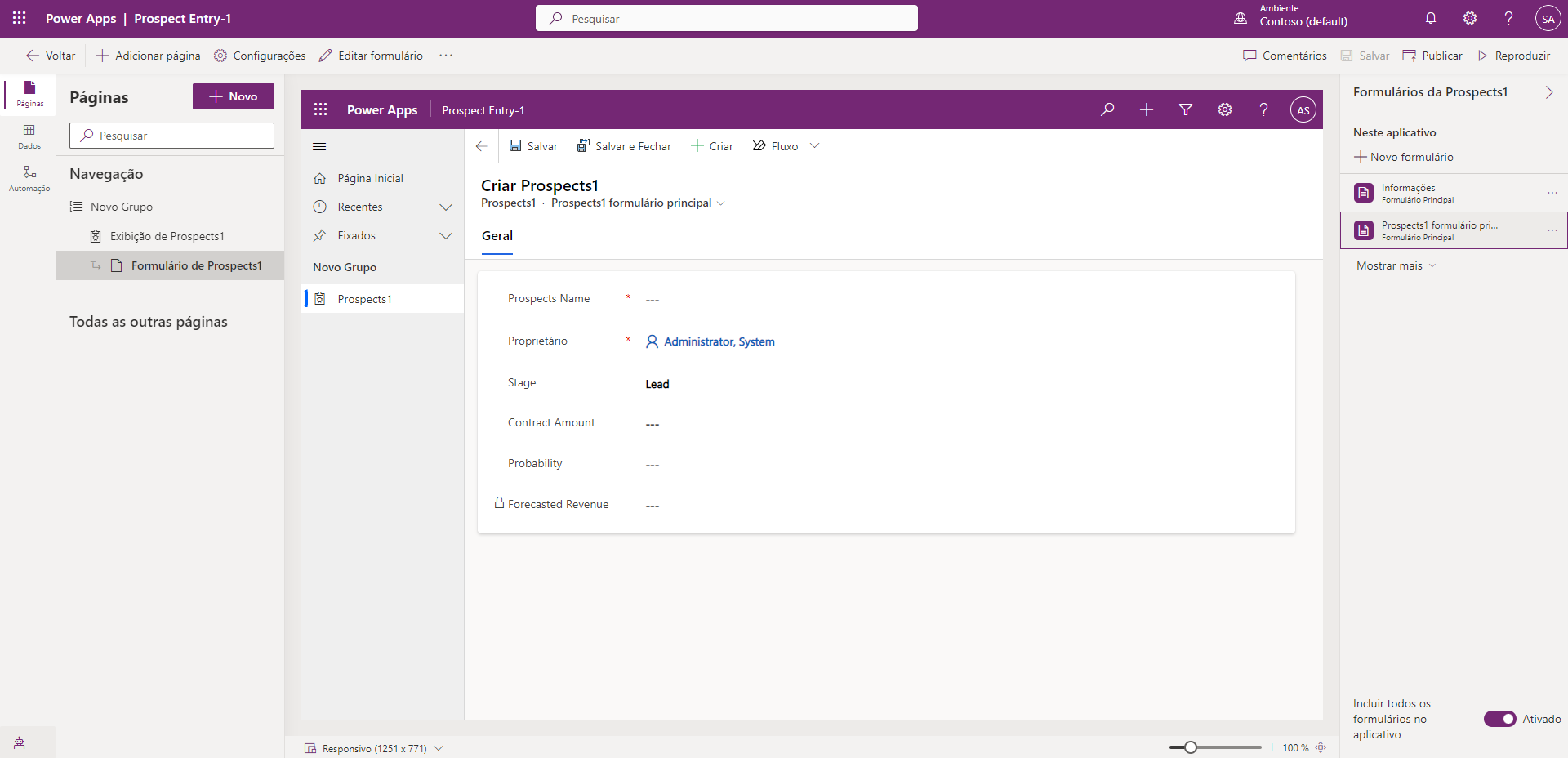Open the help question mark in top bar
The height and width of the screenshot is (758, 1568).
[1509, 18]
